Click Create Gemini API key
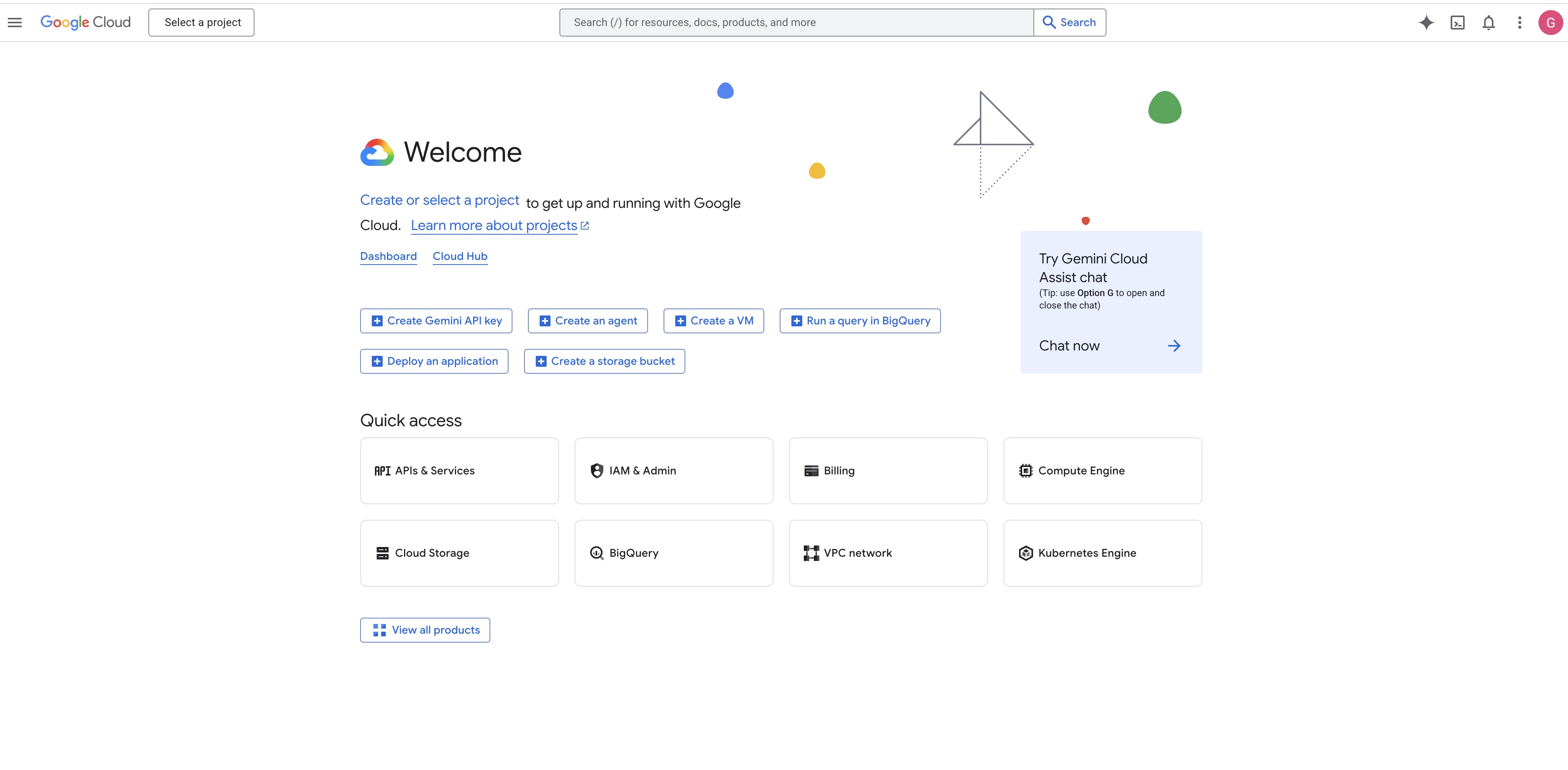Image resolution: width=1568 pixels, height=770 pixels. pos(436,321)
